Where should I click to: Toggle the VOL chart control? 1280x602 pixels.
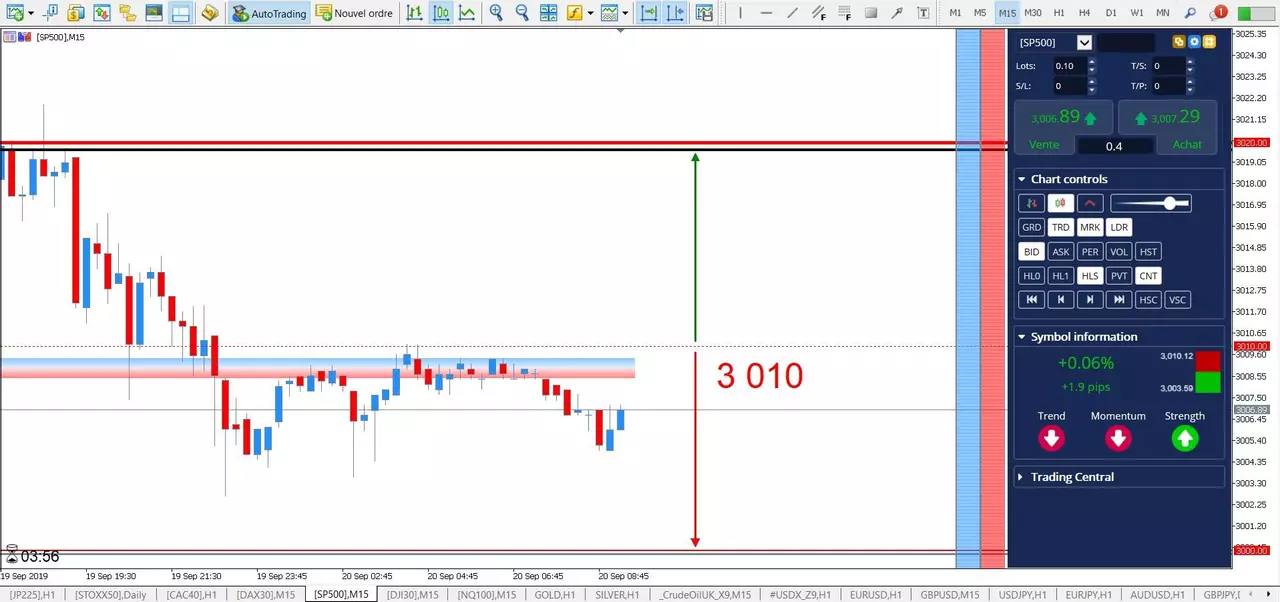point(1119,252)
